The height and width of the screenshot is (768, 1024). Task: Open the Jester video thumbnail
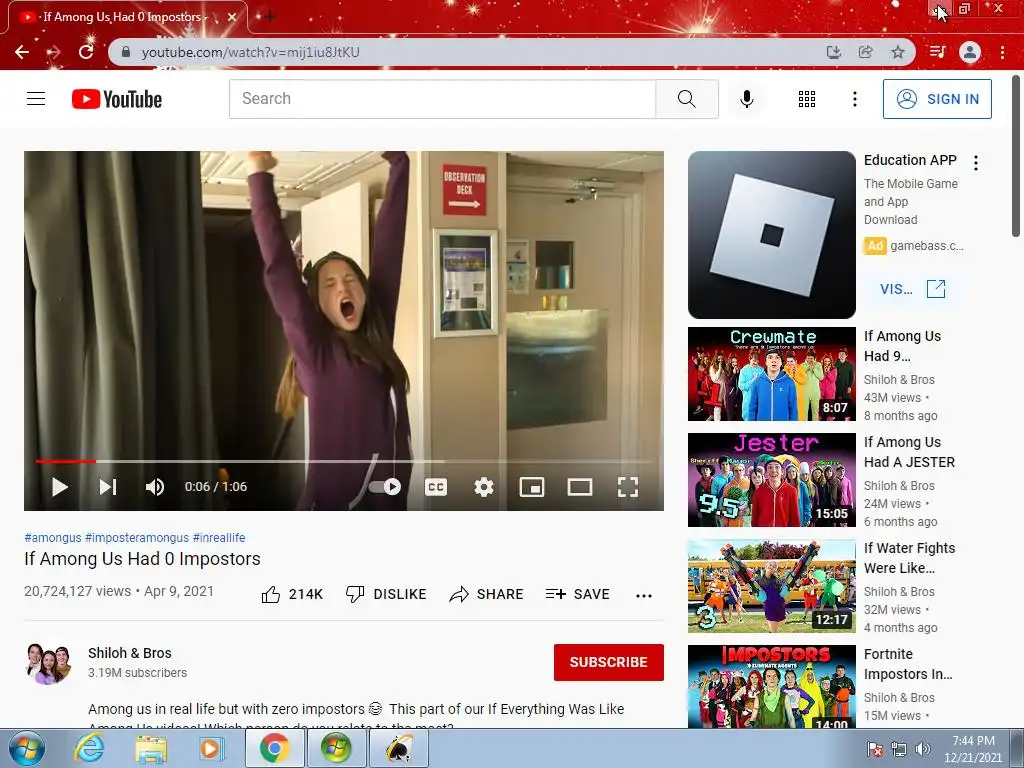click(772, 480)
